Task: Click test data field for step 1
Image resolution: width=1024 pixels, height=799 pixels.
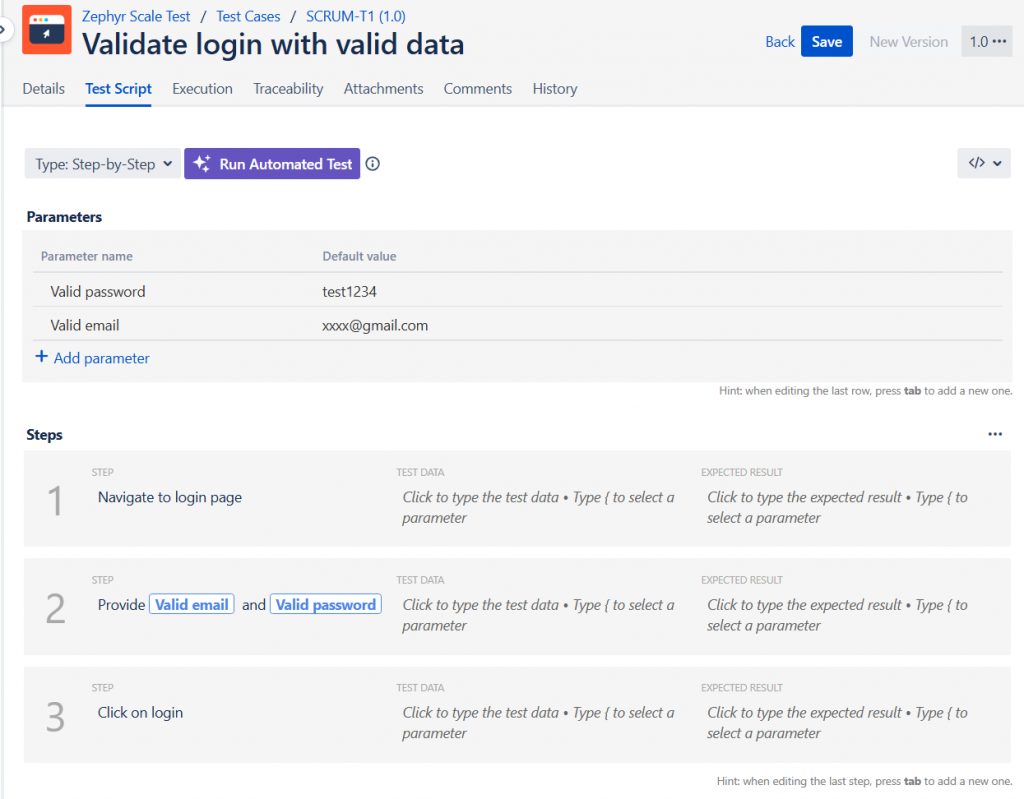Action: tap(538, 507)
